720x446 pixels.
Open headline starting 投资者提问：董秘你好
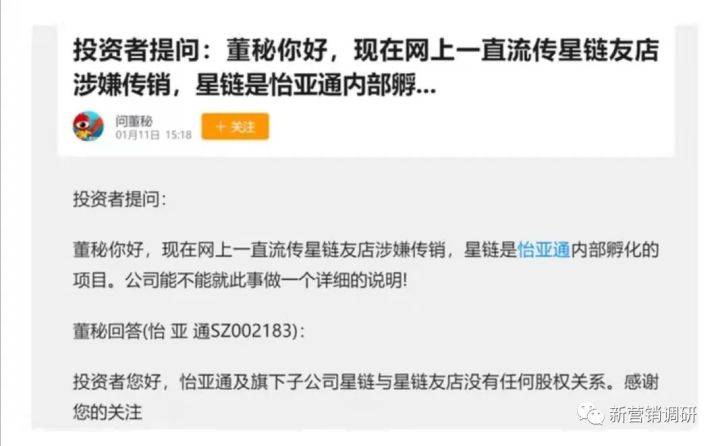366,68
